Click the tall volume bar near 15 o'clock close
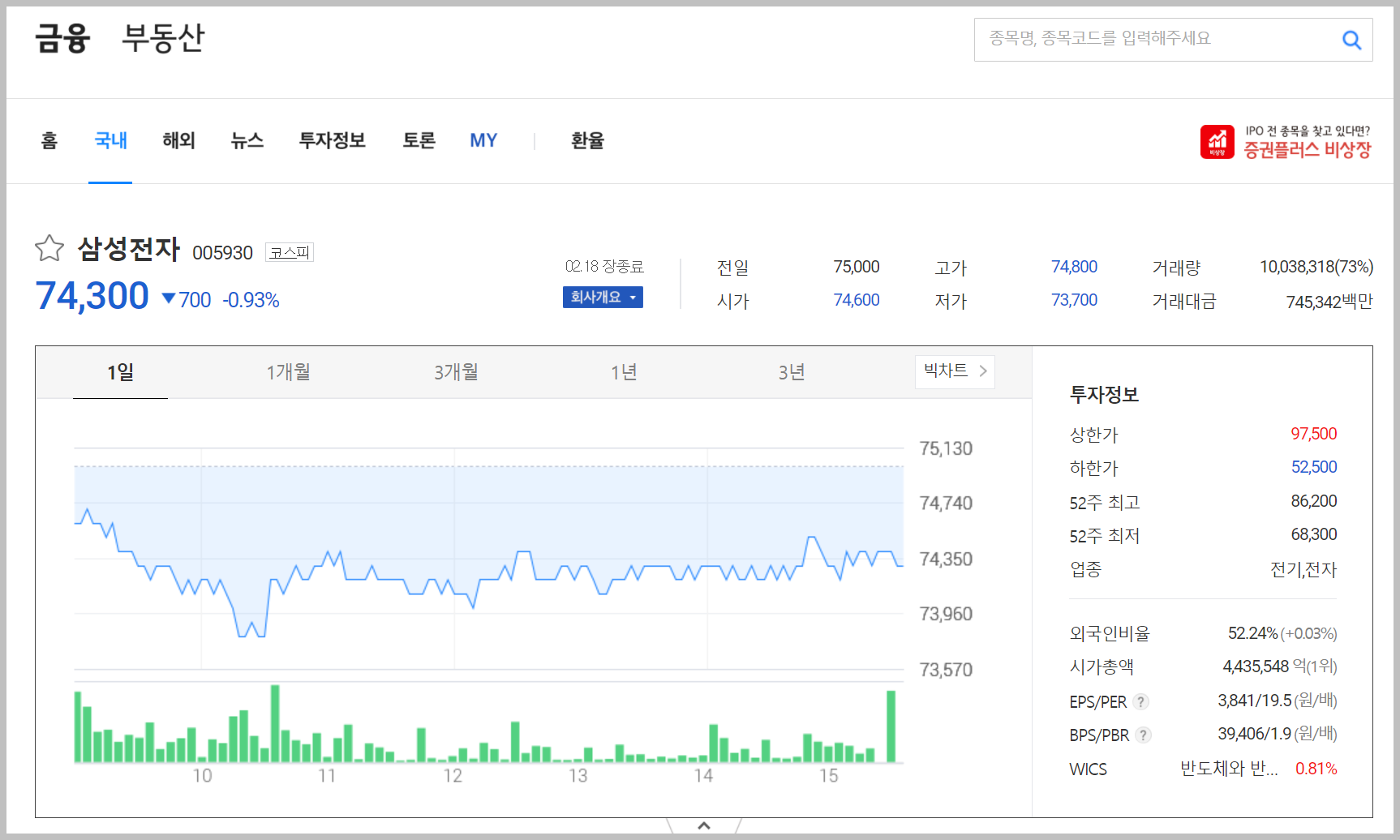Image resolution: width=1400 pixels, height=840 pixels. click(891, 726)
